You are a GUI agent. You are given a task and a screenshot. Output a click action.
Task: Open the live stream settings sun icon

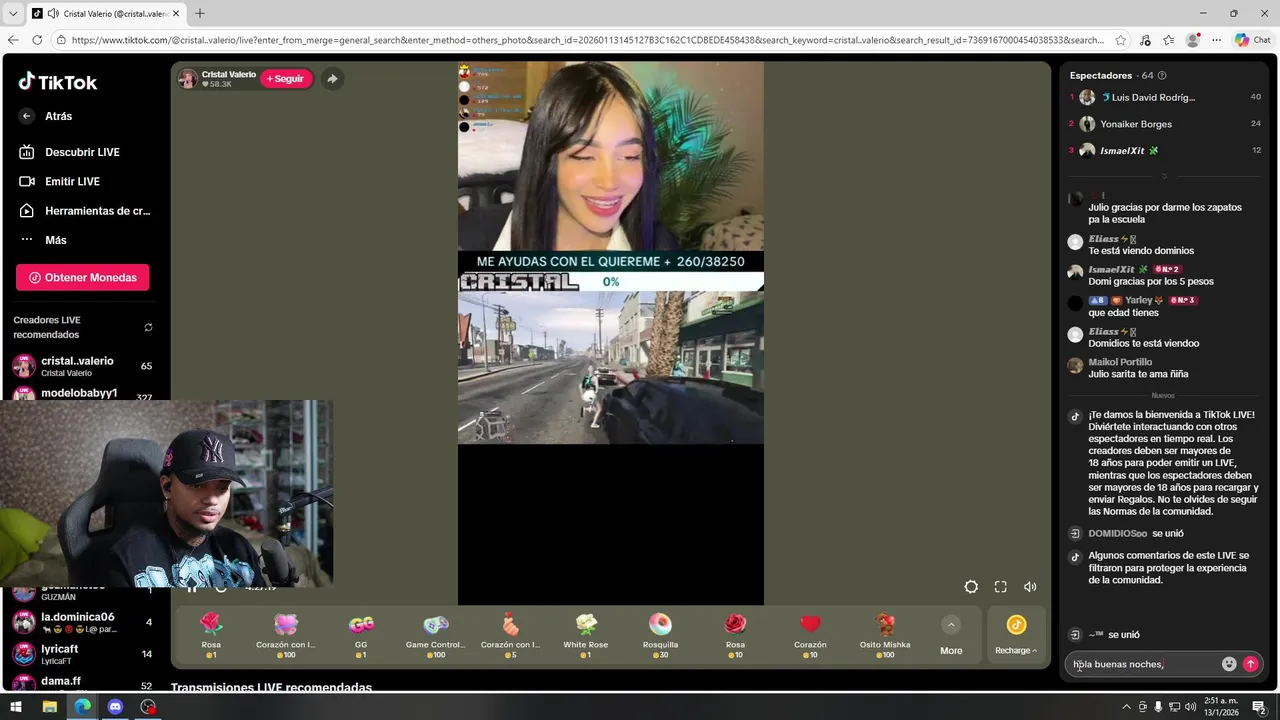click(971, 587)
